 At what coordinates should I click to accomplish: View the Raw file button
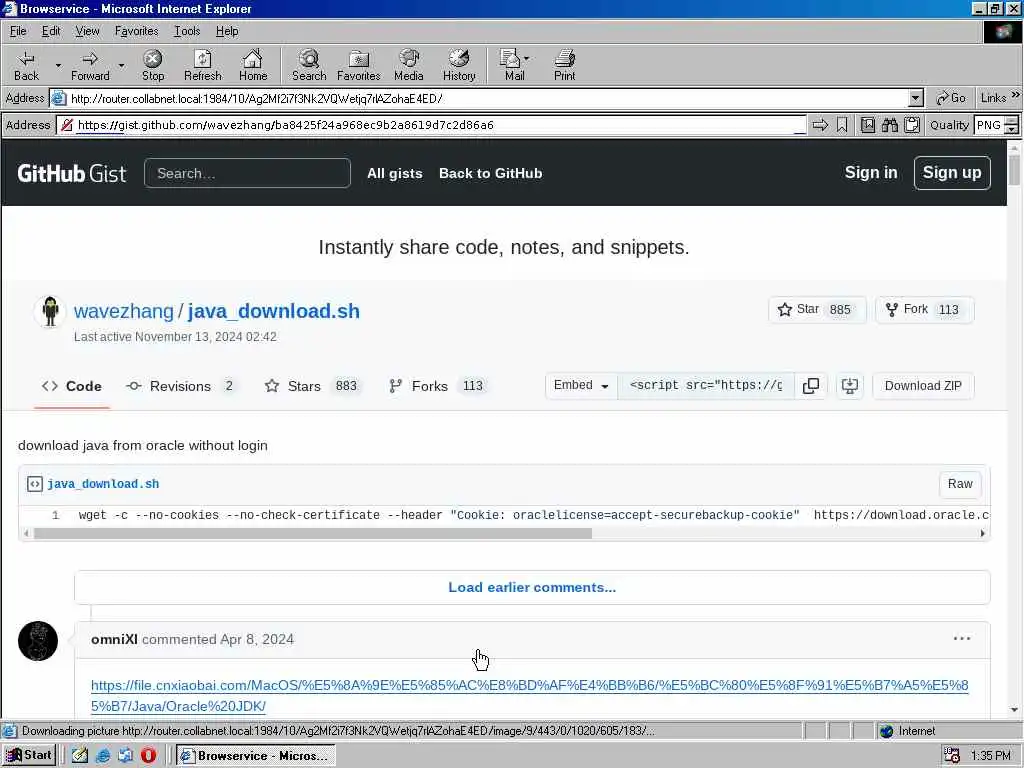[x=960, y=484]
